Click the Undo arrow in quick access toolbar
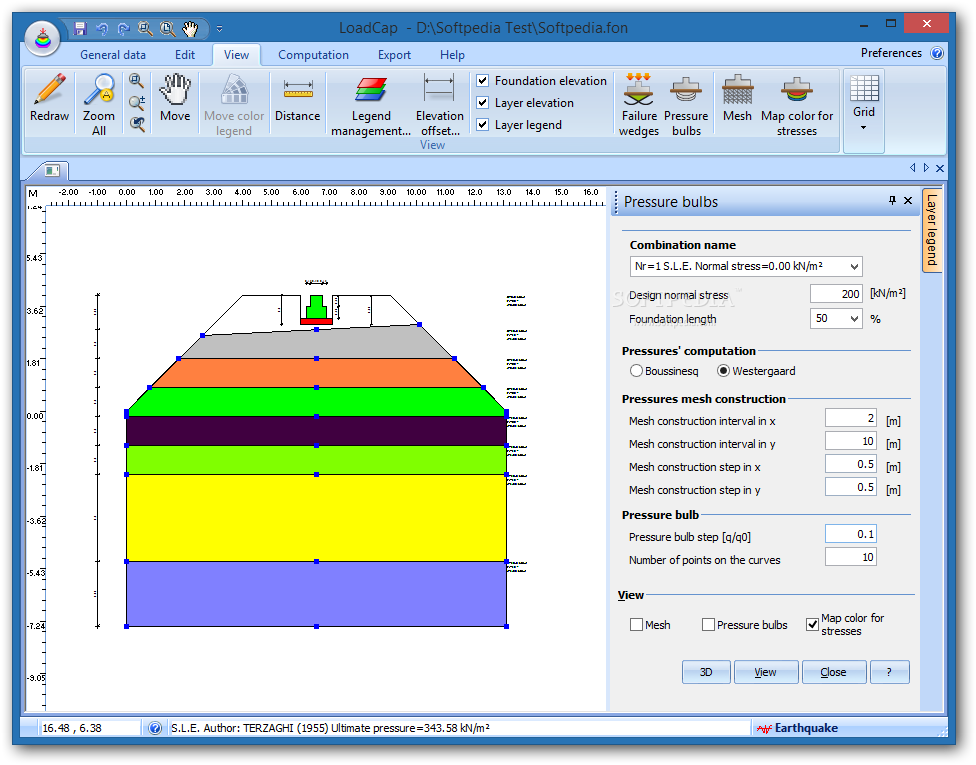This screenshot has height=765, width=976. pyautogui.click(x=102, y=28)
